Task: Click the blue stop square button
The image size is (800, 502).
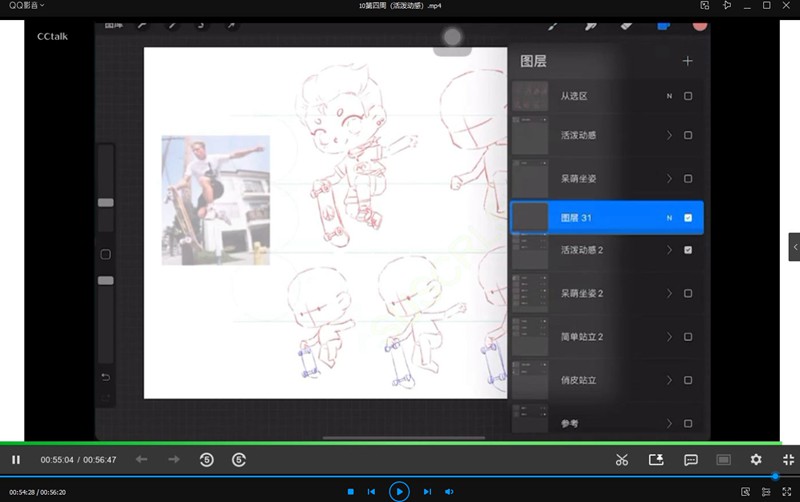Action: [351, 492]
